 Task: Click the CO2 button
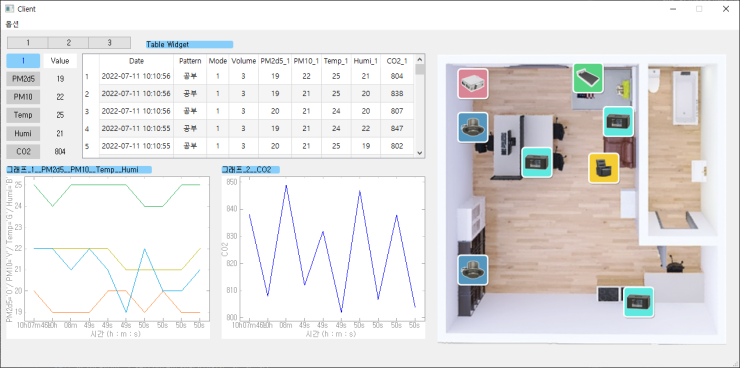click(x=23, y=151)
